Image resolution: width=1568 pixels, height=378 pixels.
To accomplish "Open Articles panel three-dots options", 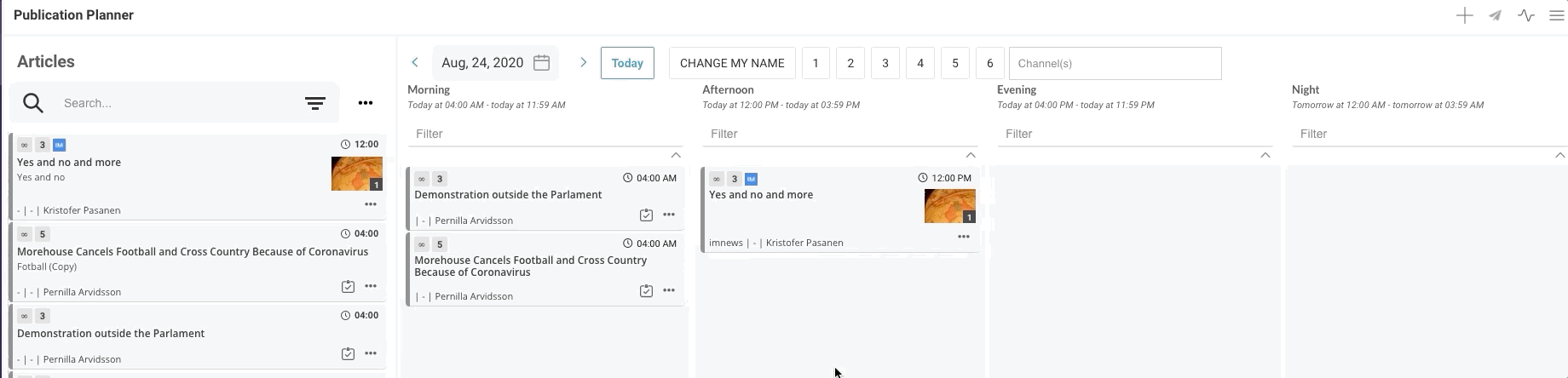I will pos(366,103).
